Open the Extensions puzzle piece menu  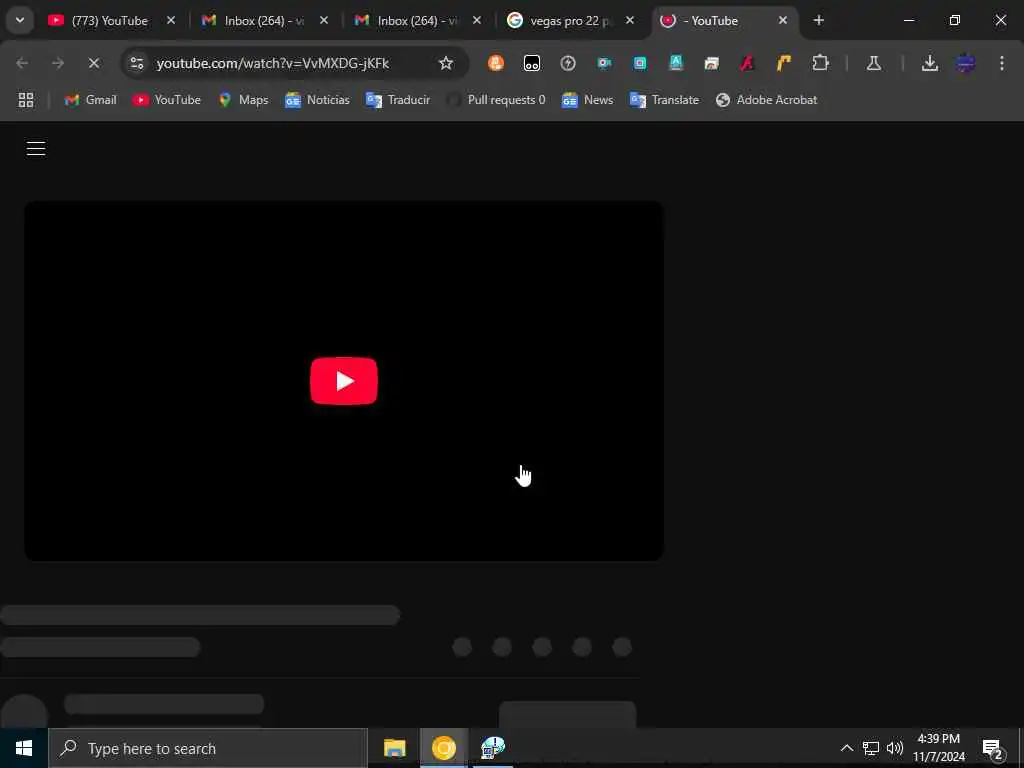coord(820,63)
